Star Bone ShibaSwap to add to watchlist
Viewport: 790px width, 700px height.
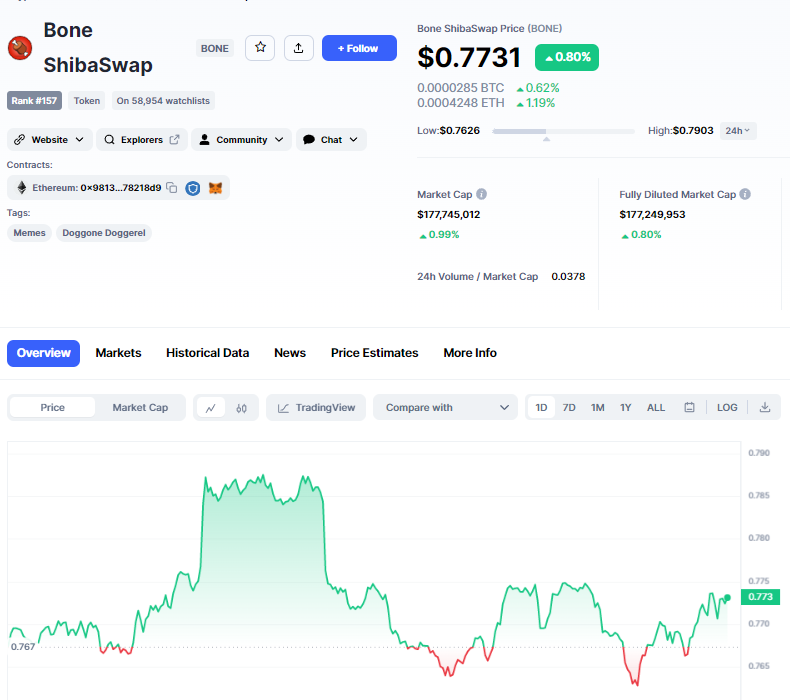coord(260,48)
